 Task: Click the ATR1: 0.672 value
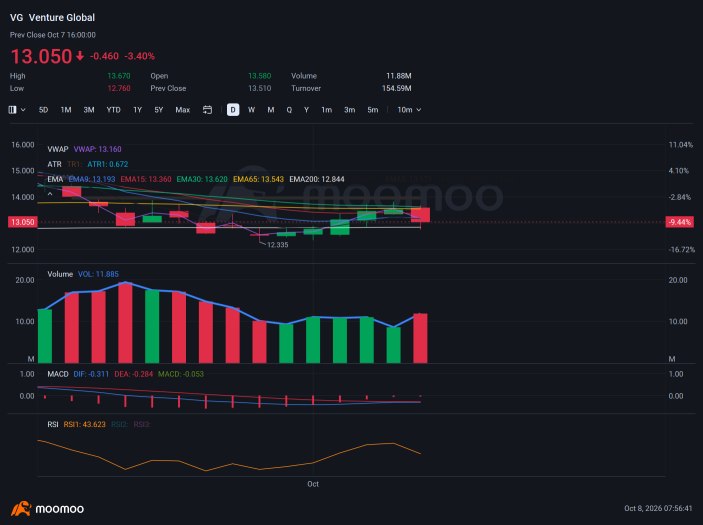(108, 165)
